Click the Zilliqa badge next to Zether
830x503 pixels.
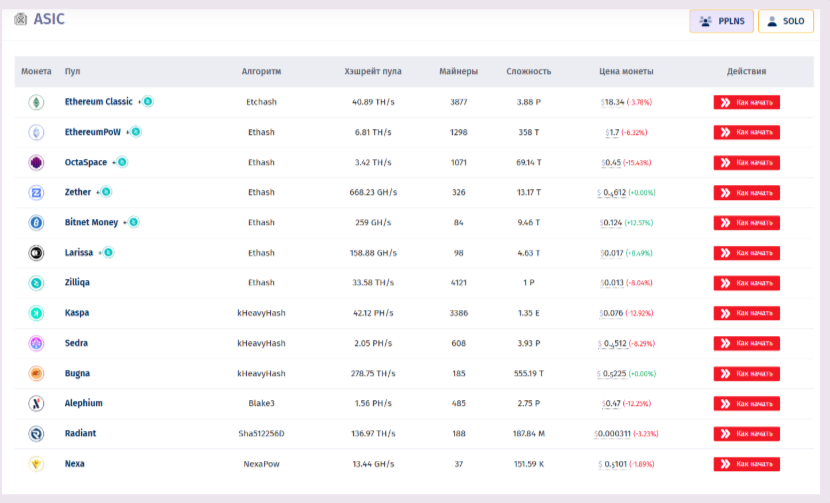tap(106, 192)
